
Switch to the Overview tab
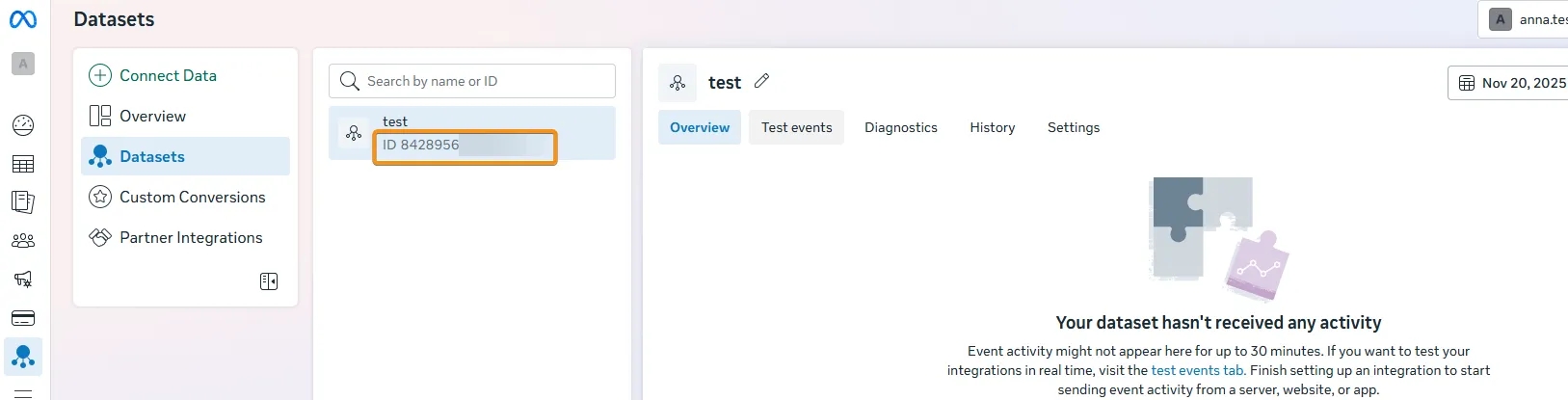pos(700,127)
